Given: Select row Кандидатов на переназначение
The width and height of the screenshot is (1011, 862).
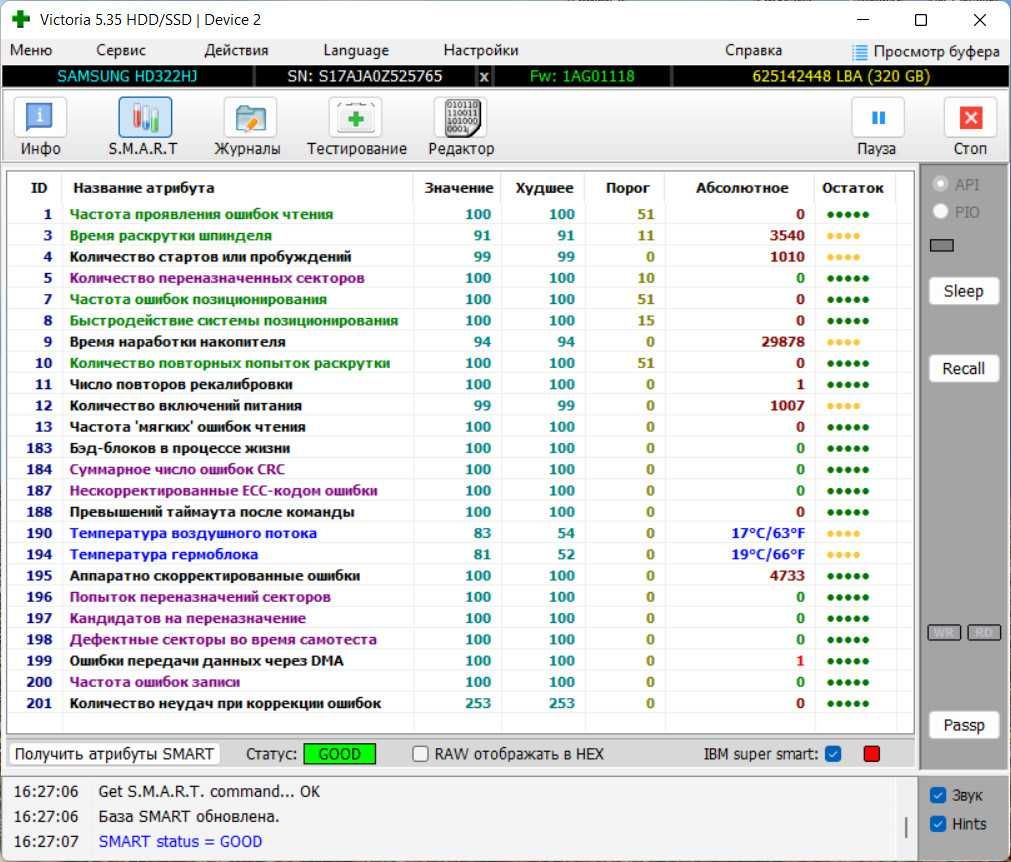Looking at the screenshot, I should (x=460, y=618).
